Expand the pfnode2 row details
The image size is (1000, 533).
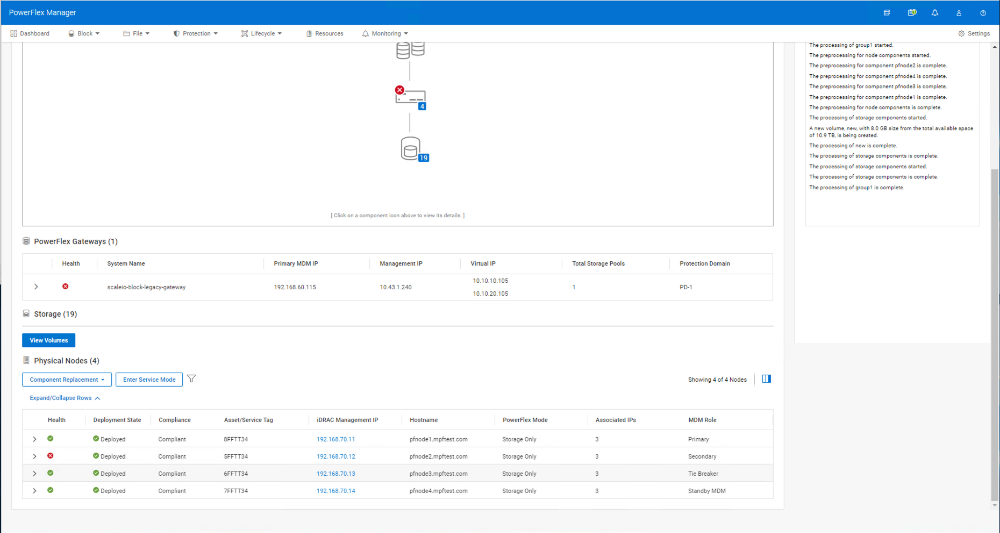pyautogui.click(x=34, y=455)
